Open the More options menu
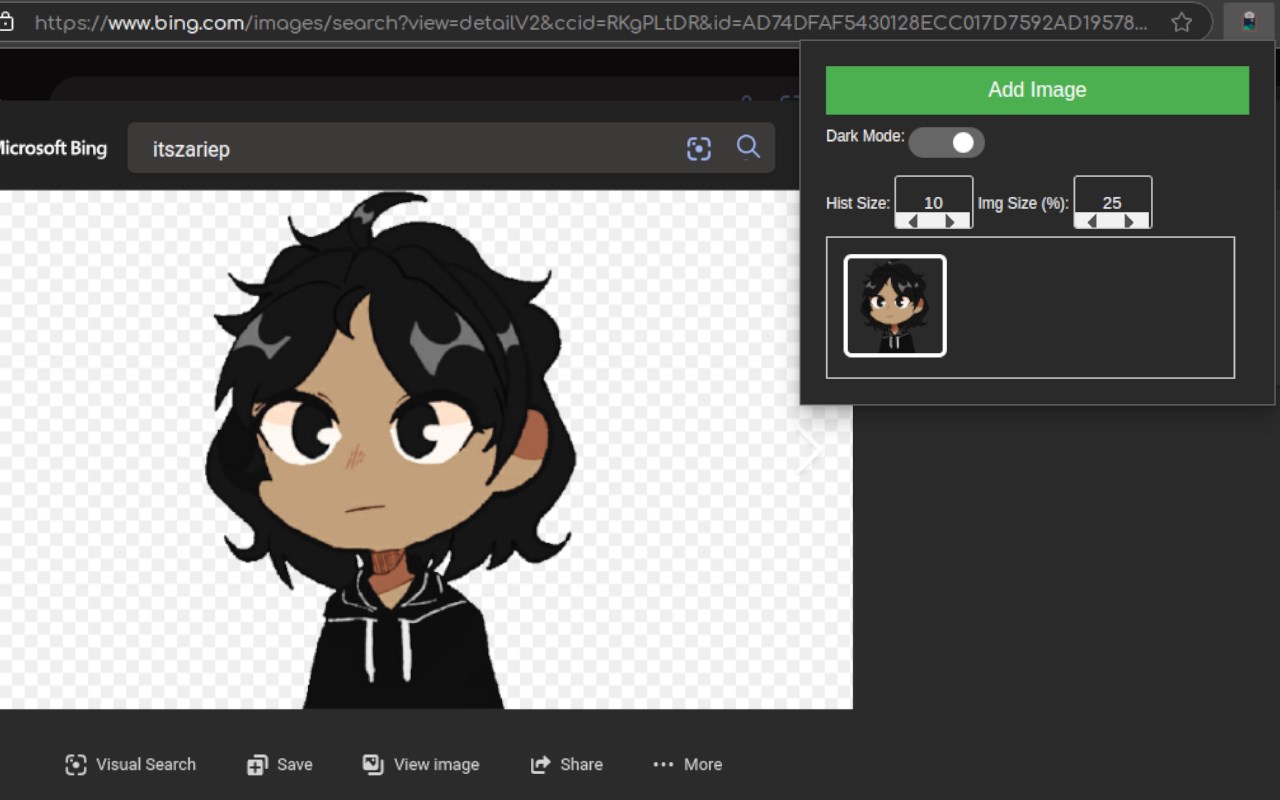 click(687, 765)
